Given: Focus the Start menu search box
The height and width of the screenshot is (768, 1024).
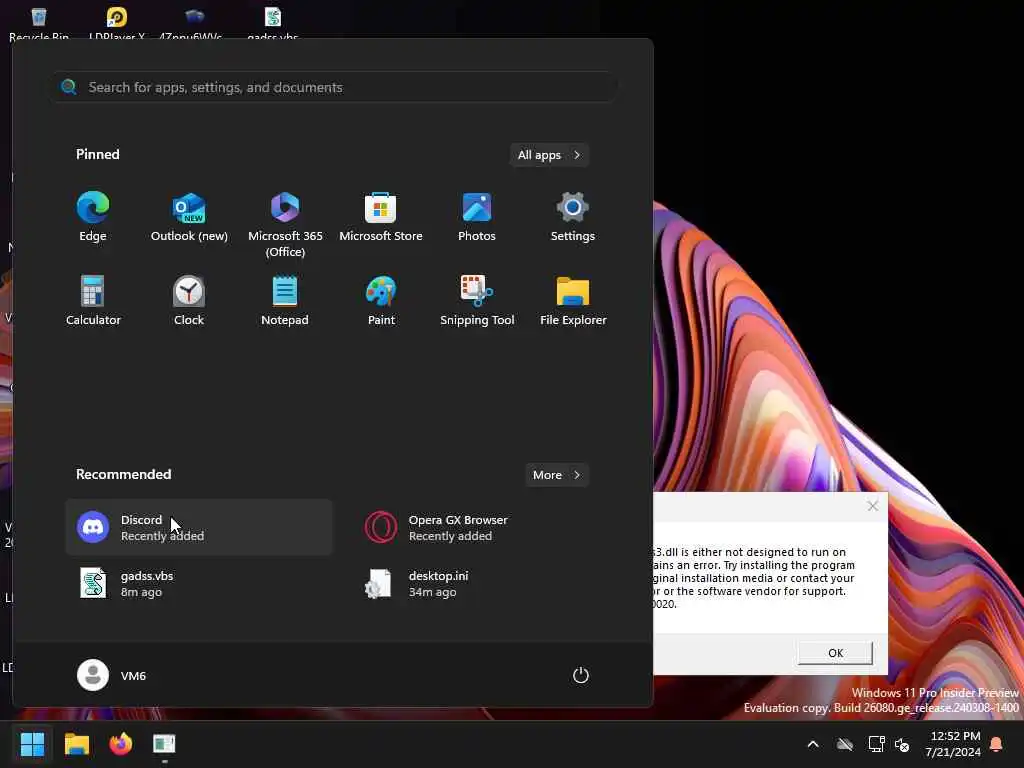Looking at the screenshot, I should point(335,87).
